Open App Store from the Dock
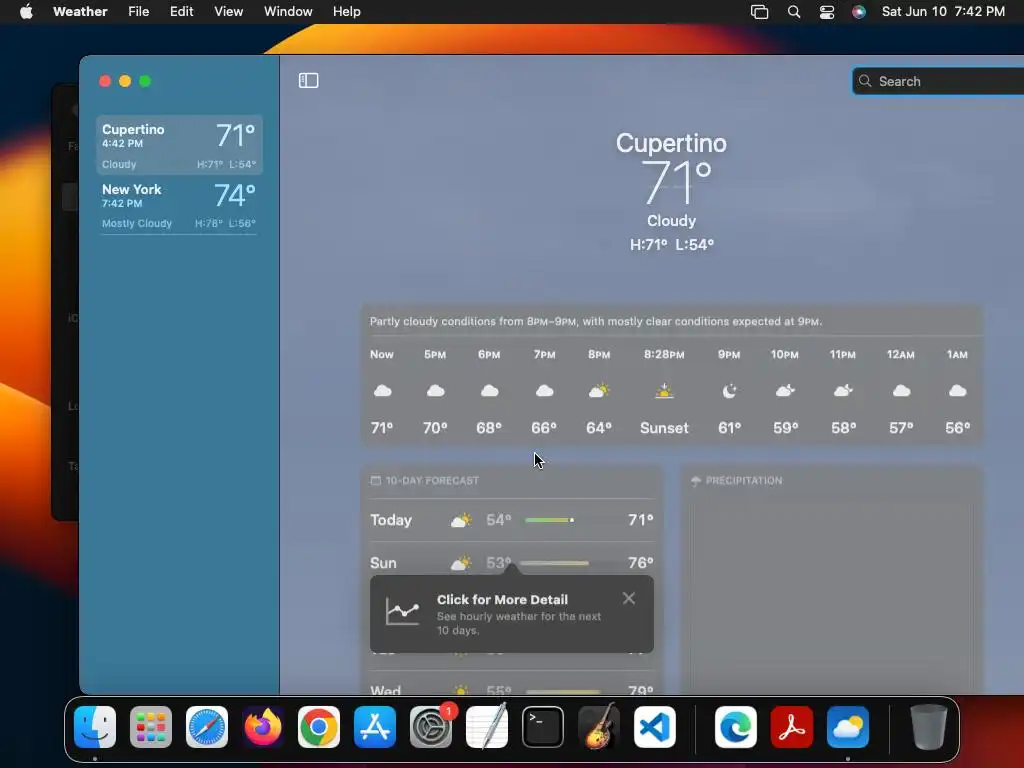The width and height of the screenshot is (1024, 768). point(375,727)
